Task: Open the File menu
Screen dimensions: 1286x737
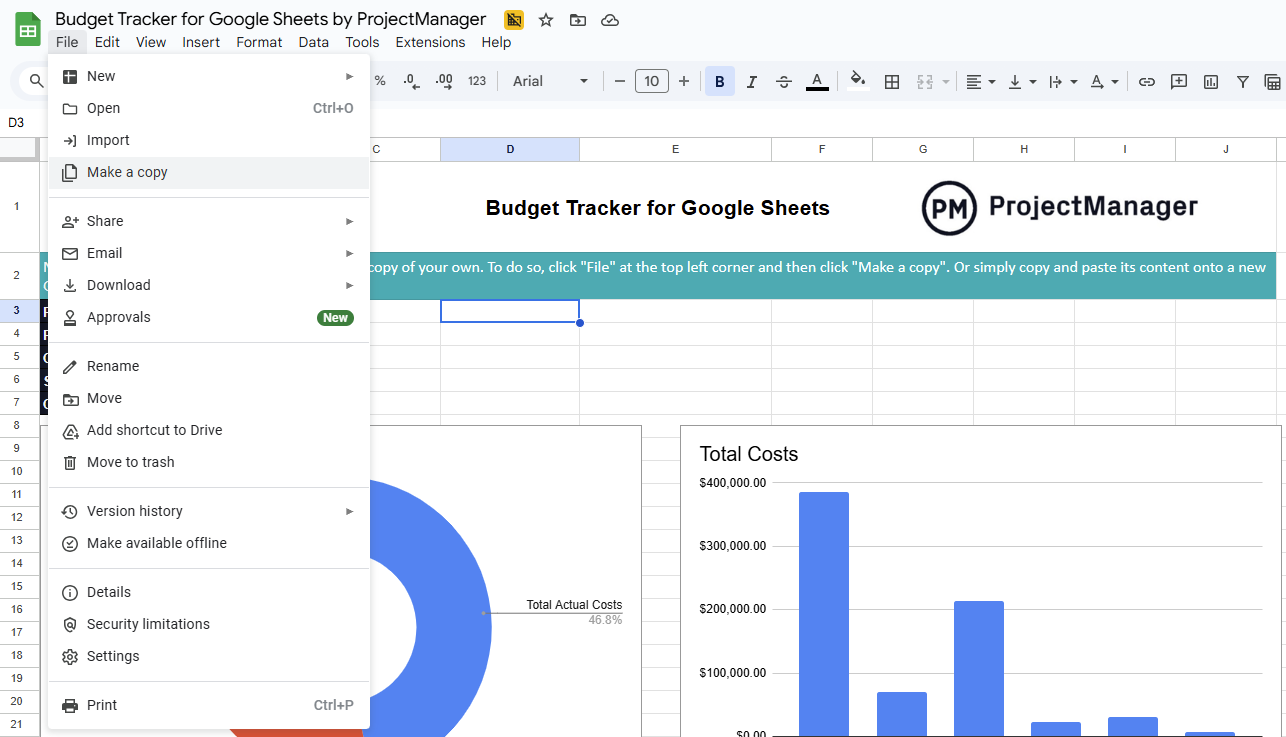Action: 67,42
